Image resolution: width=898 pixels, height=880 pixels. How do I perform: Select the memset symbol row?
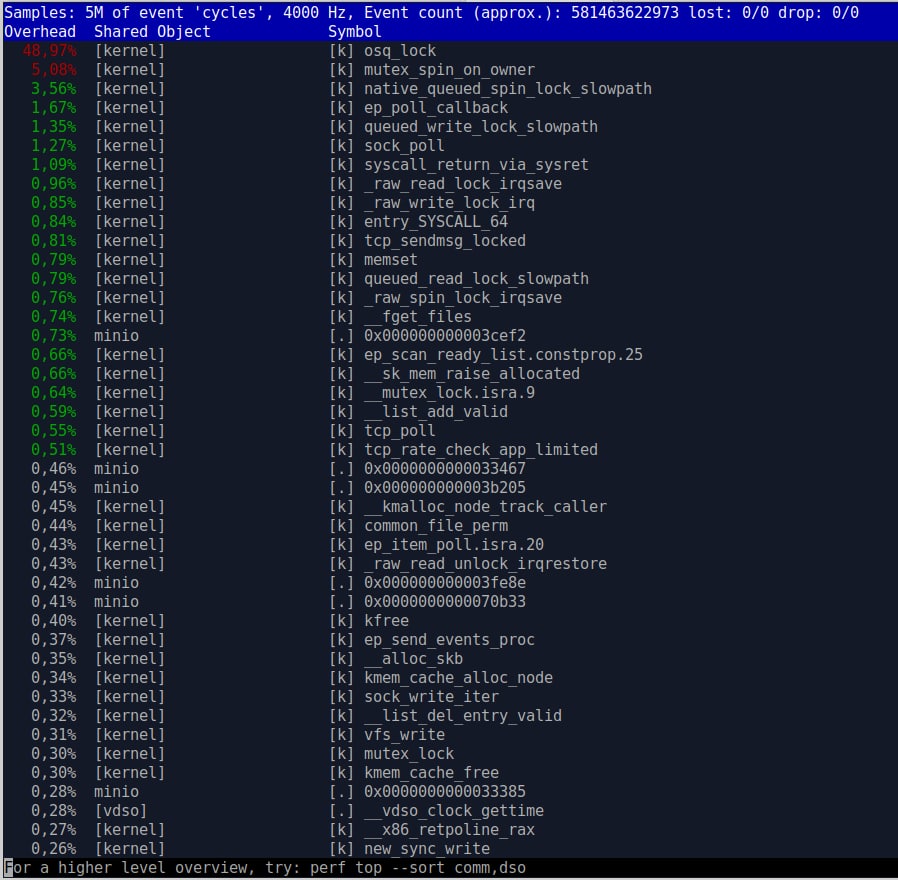point(449,259)
